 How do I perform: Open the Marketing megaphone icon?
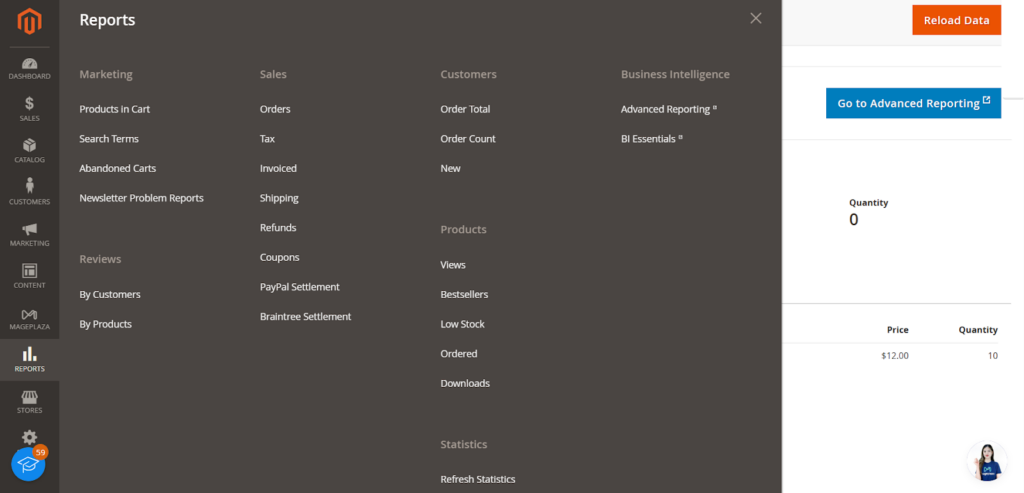pos(29,234)
